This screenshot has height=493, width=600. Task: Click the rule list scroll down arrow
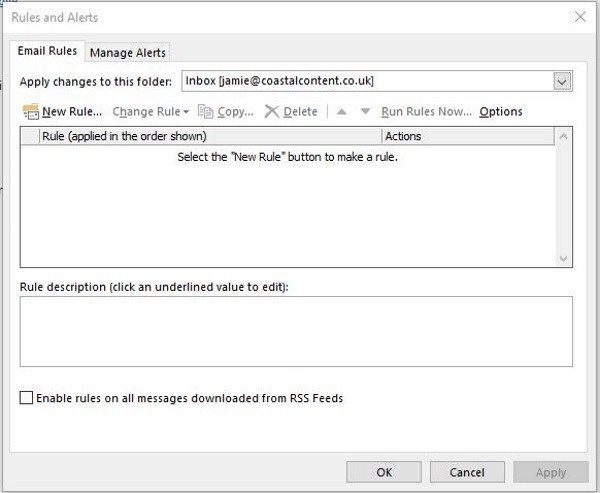pyautogui.click(x=563, y=259)
